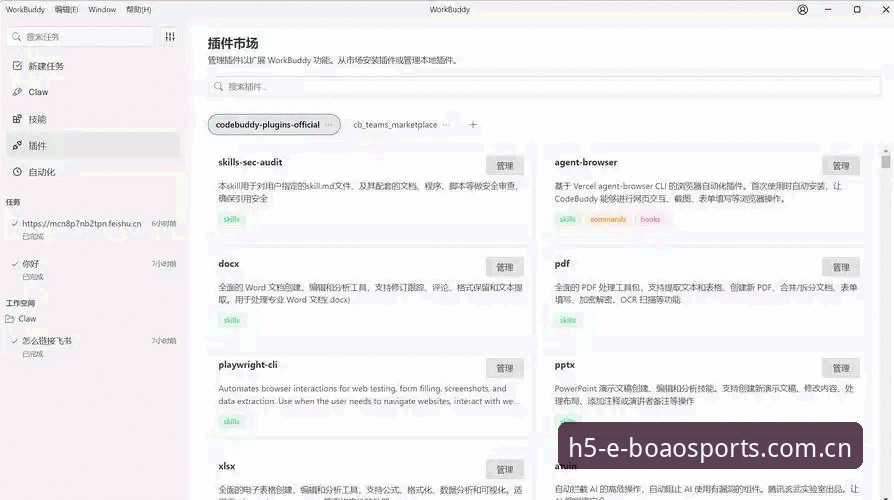Open the 帮助(H) menu

(x=139, y=10)
